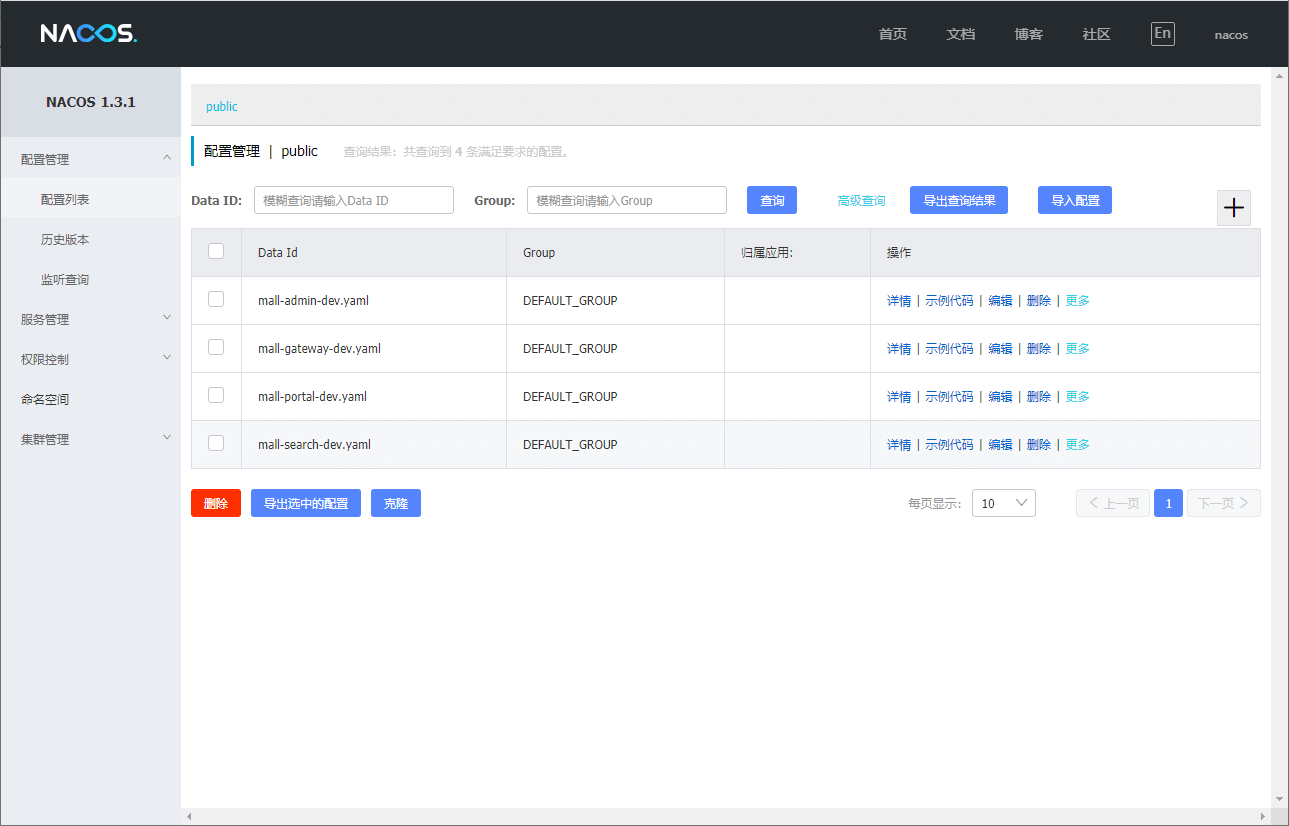Show 示例代码 for mall-portal-dev.yaml
Screen dimensions: 1289x826
click(x=949, y=397)
